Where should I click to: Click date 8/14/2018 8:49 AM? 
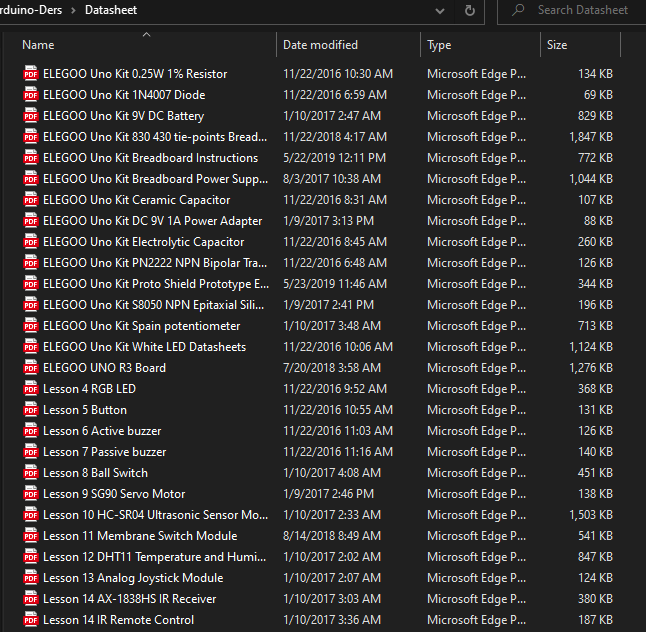coord(332,536)
